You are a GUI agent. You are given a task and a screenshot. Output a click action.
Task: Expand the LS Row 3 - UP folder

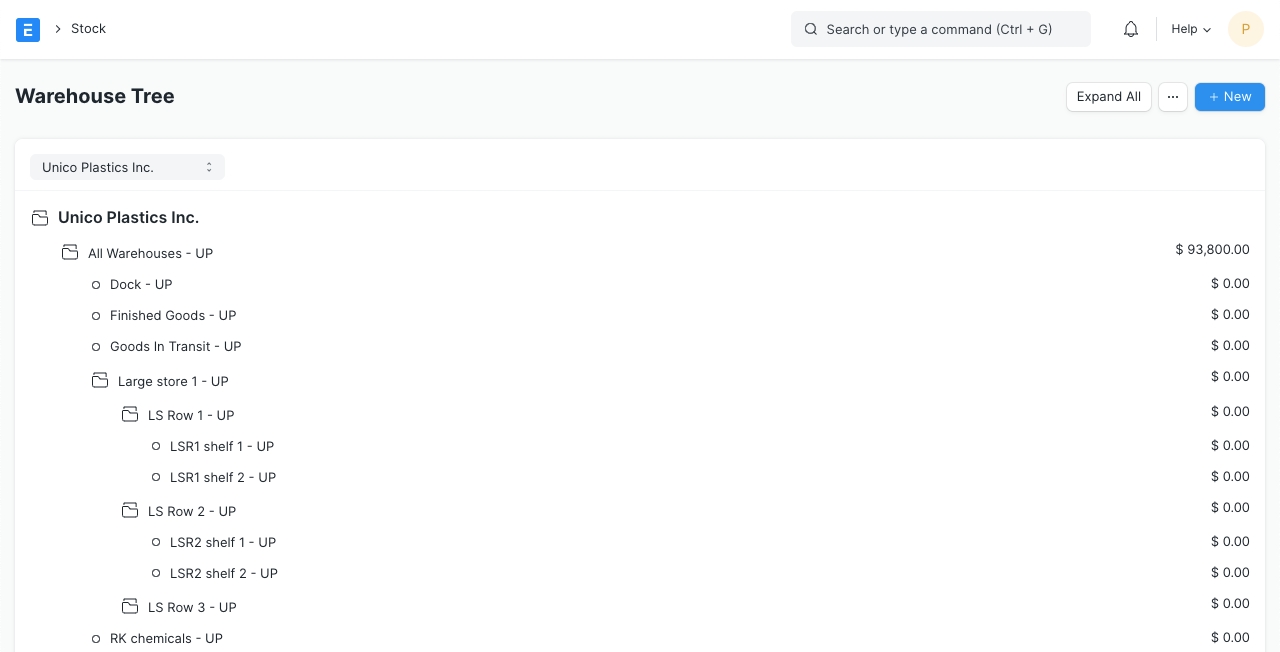(130, 607)
